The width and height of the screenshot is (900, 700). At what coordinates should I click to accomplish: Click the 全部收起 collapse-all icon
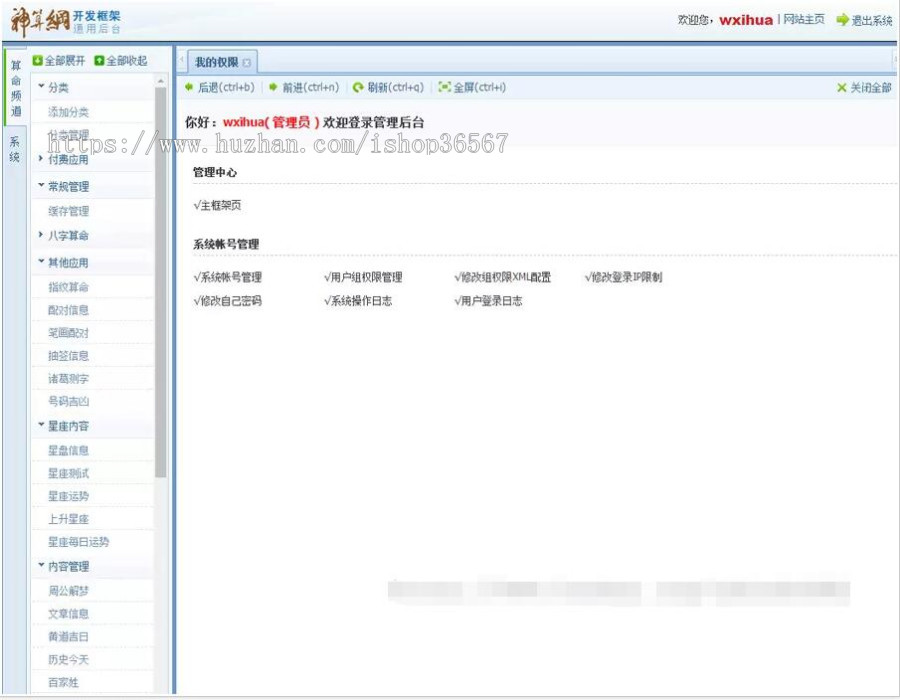99,61
